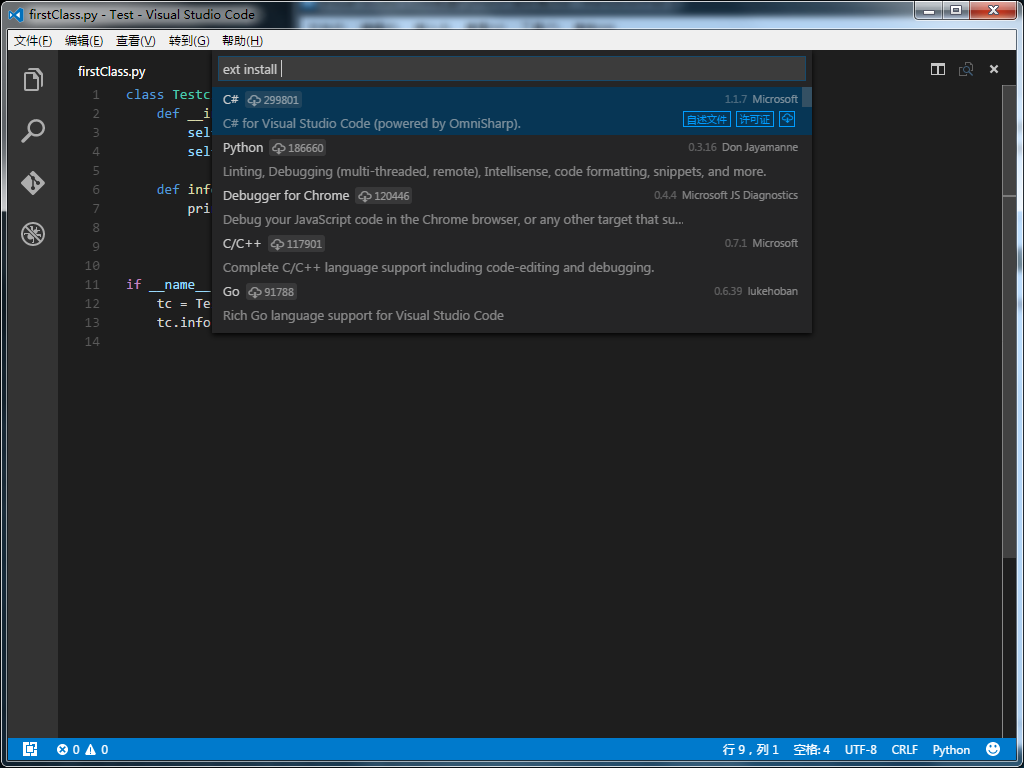
Task: Click the install cloud icon on C# row
Action: pos(787,119)
